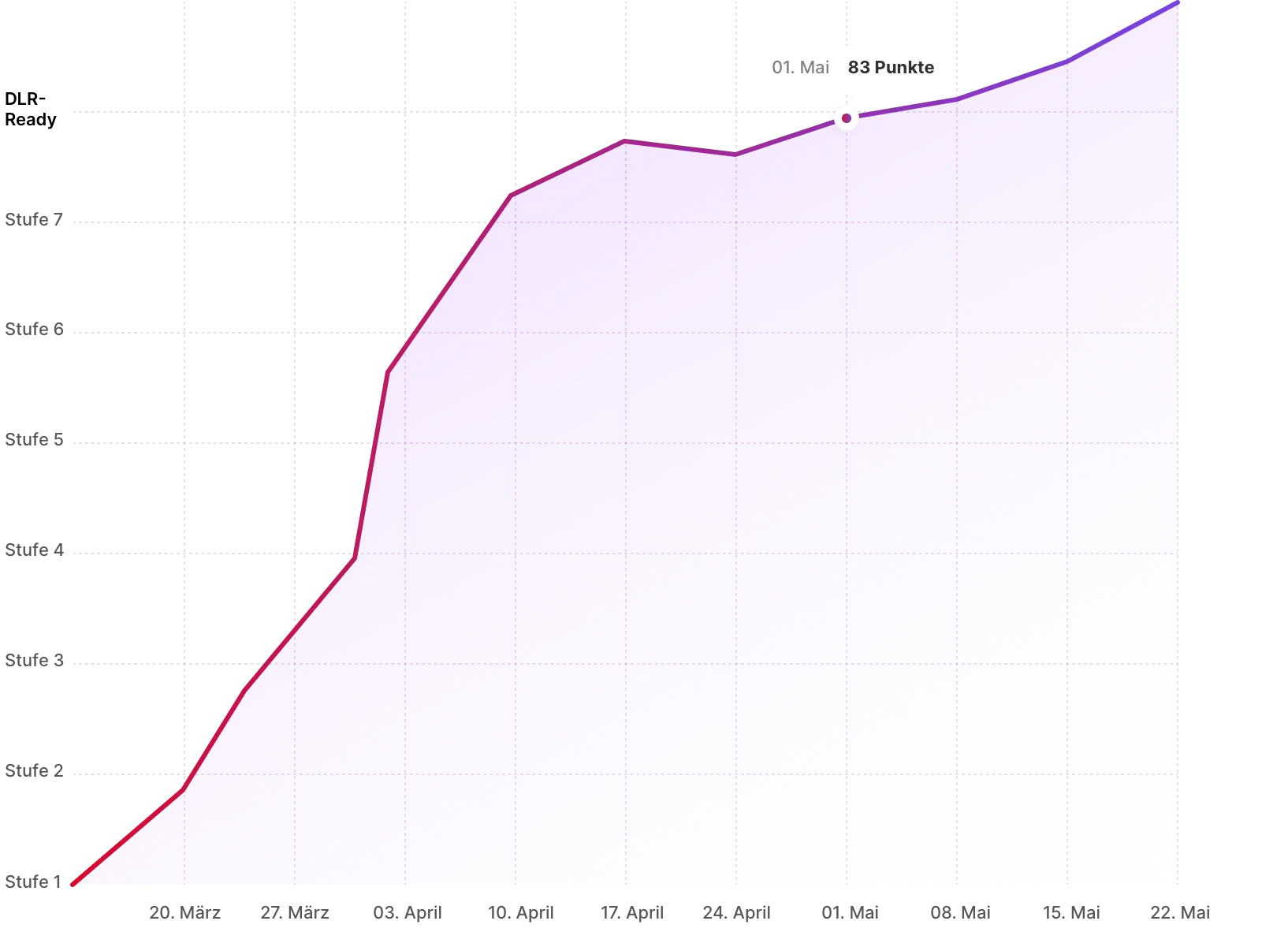Click the highlighted data point marker on the line
The height and width of the screenshot is (932, 1288).
847,118
